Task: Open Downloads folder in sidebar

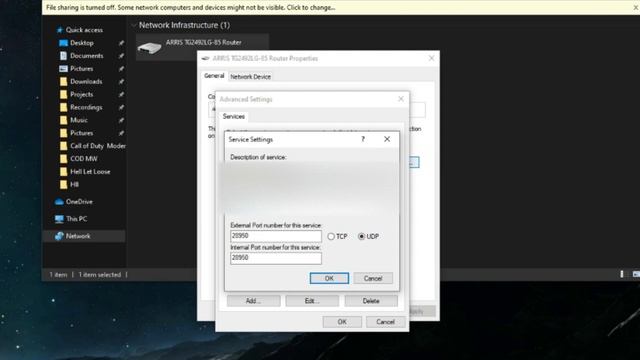Action: [86, 81]
